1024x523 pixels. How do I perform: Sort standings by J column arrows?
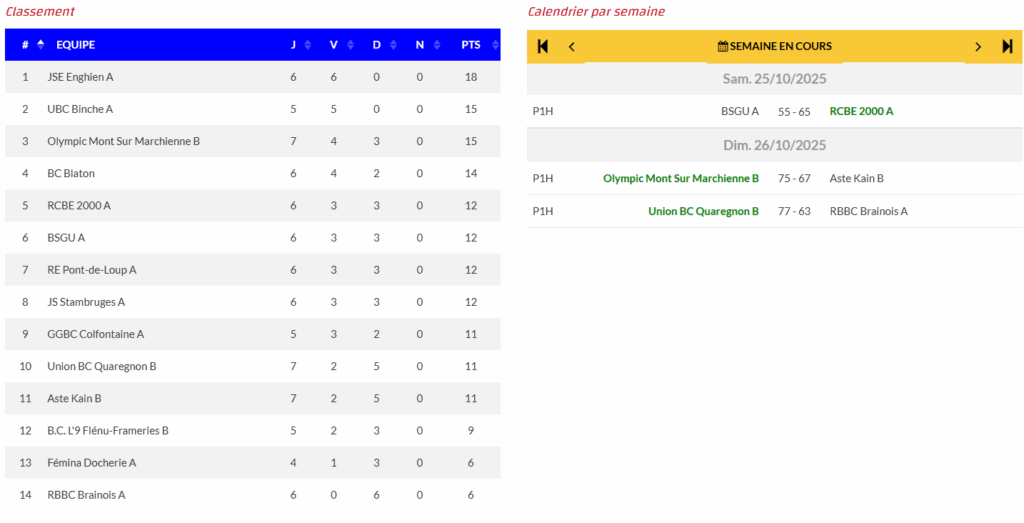pyautogui.click(x=308, y=44)
